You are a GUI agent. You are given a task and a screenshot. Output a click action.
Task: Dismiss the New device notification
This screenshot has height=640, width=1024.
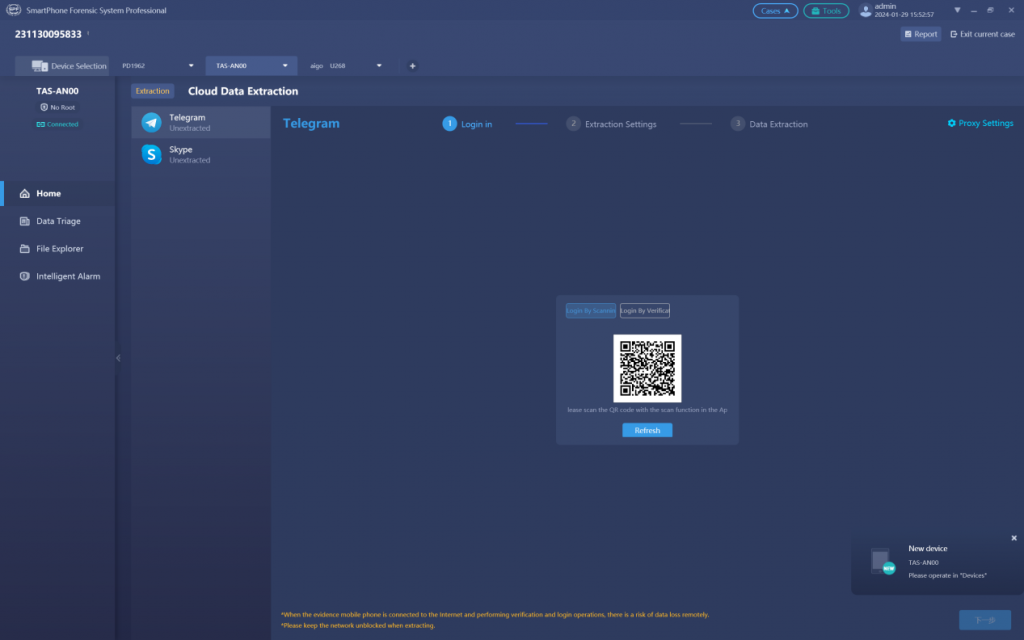click(x=1013, y=538)
